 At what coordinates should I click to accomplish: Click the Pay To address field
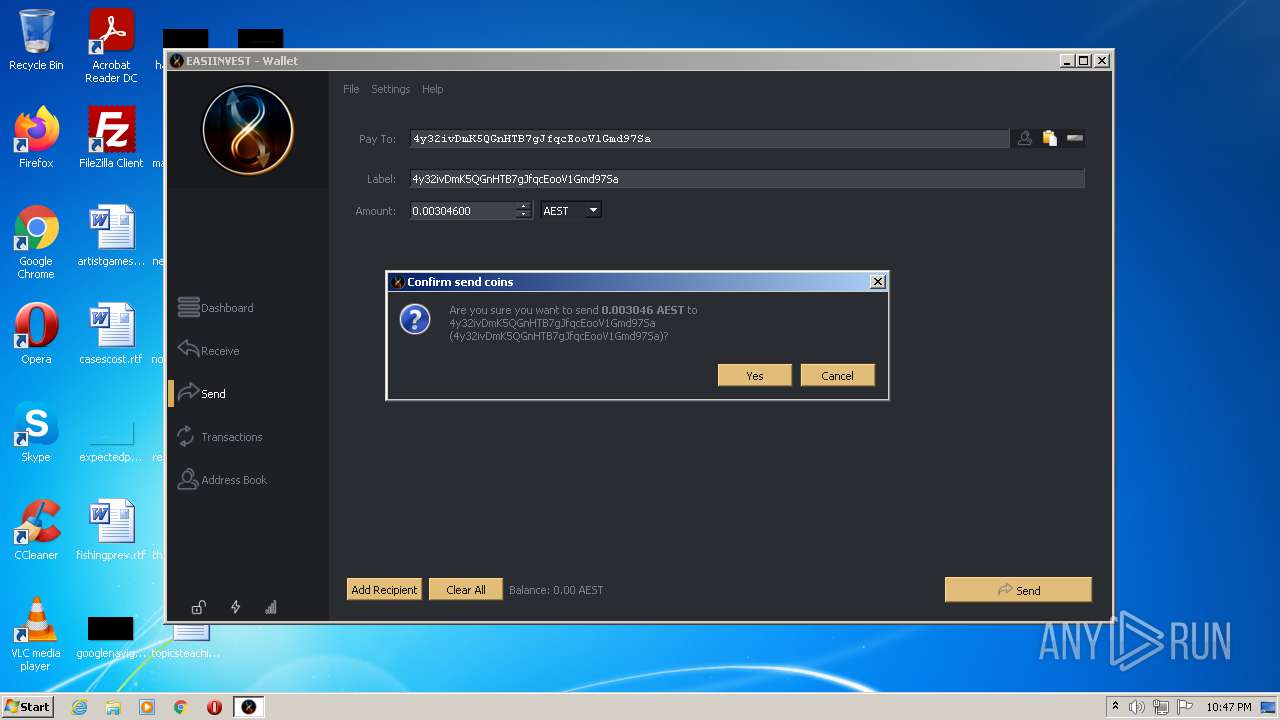coord(709,139)
